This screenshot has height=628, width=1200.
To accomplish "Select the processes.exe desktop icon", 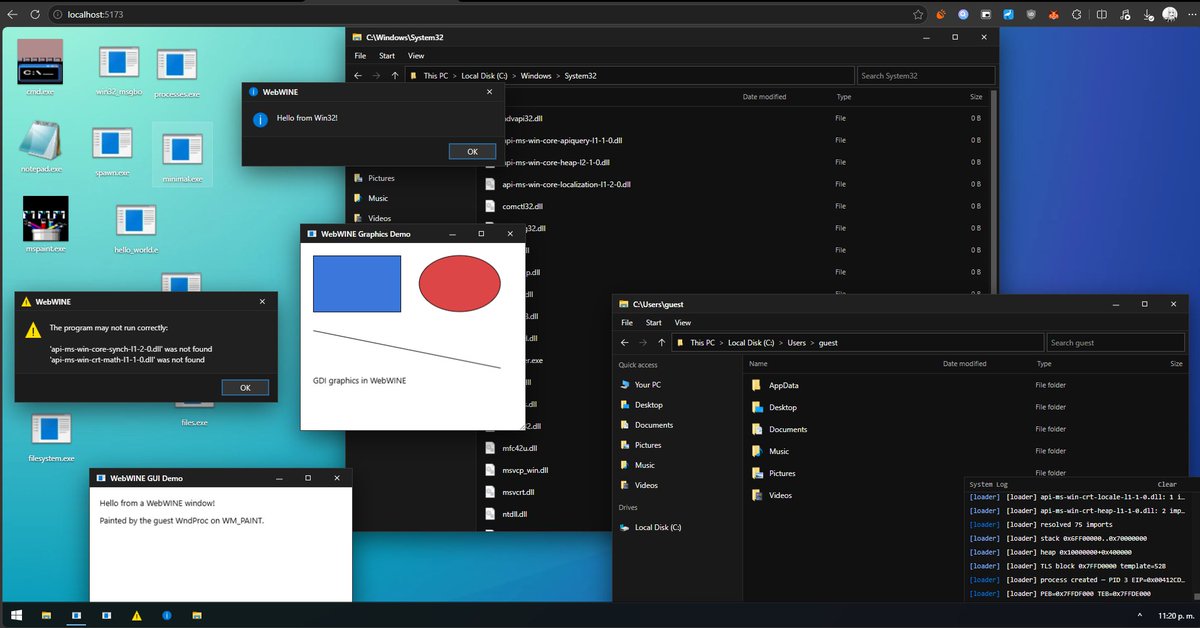I will (x=177, y=72).
